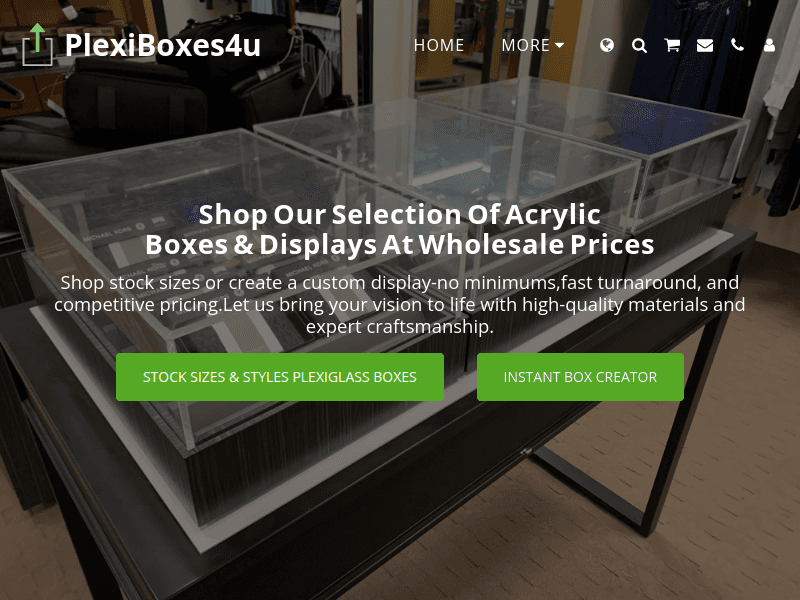
Task: Select Stock Sizes & Styles Plexiglass Boxes button
Action: 280,377
